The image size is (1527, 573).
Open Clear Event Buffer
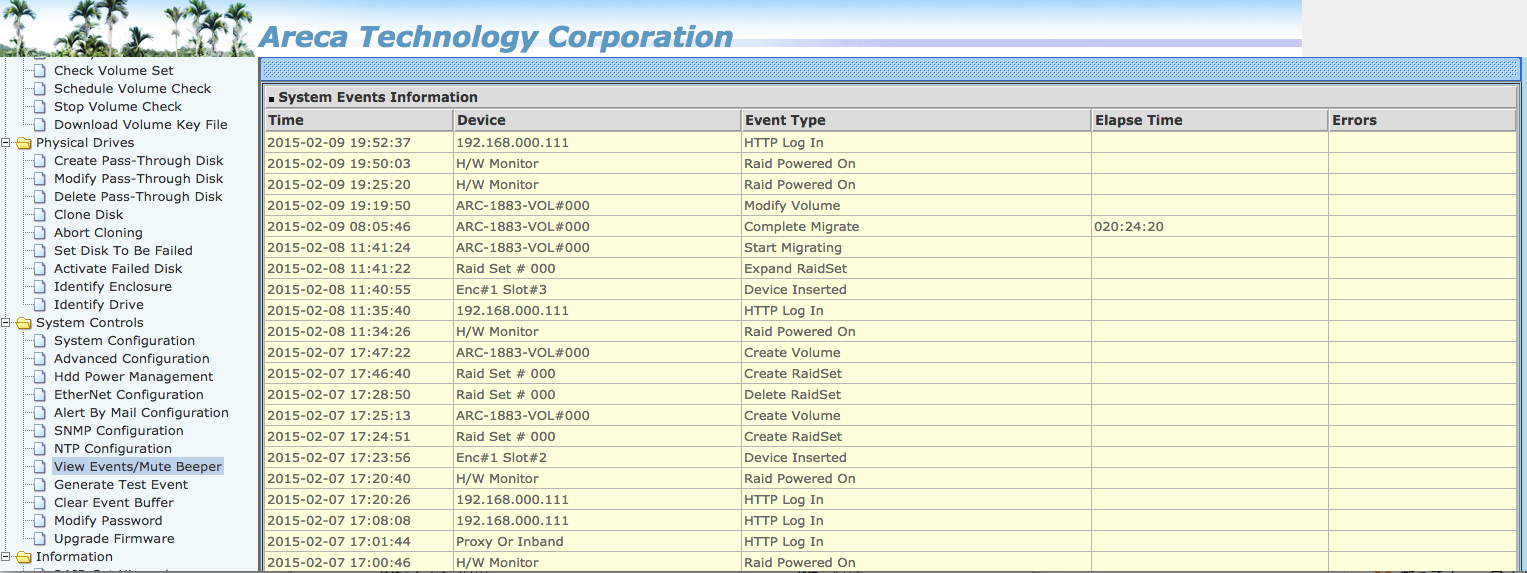[114, 503]
